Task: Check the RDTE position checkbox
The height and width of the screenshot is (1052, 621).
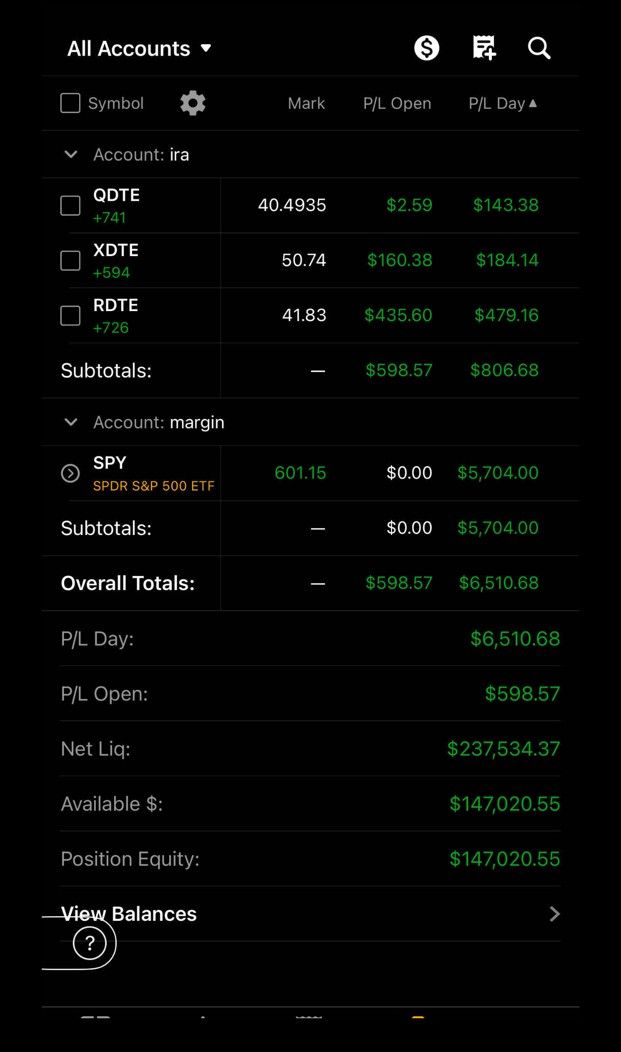Action: click(70, 315)
